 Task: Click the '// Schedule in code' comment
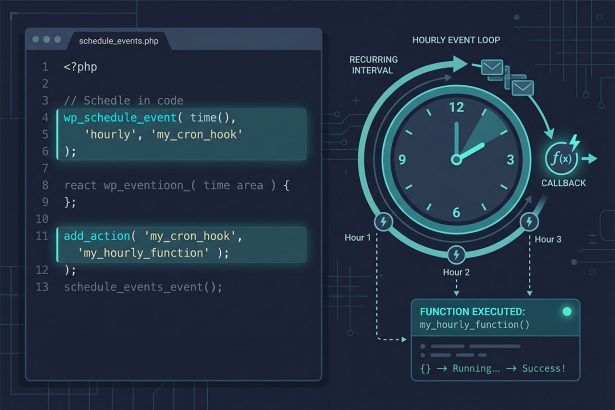tap(124, 101)
